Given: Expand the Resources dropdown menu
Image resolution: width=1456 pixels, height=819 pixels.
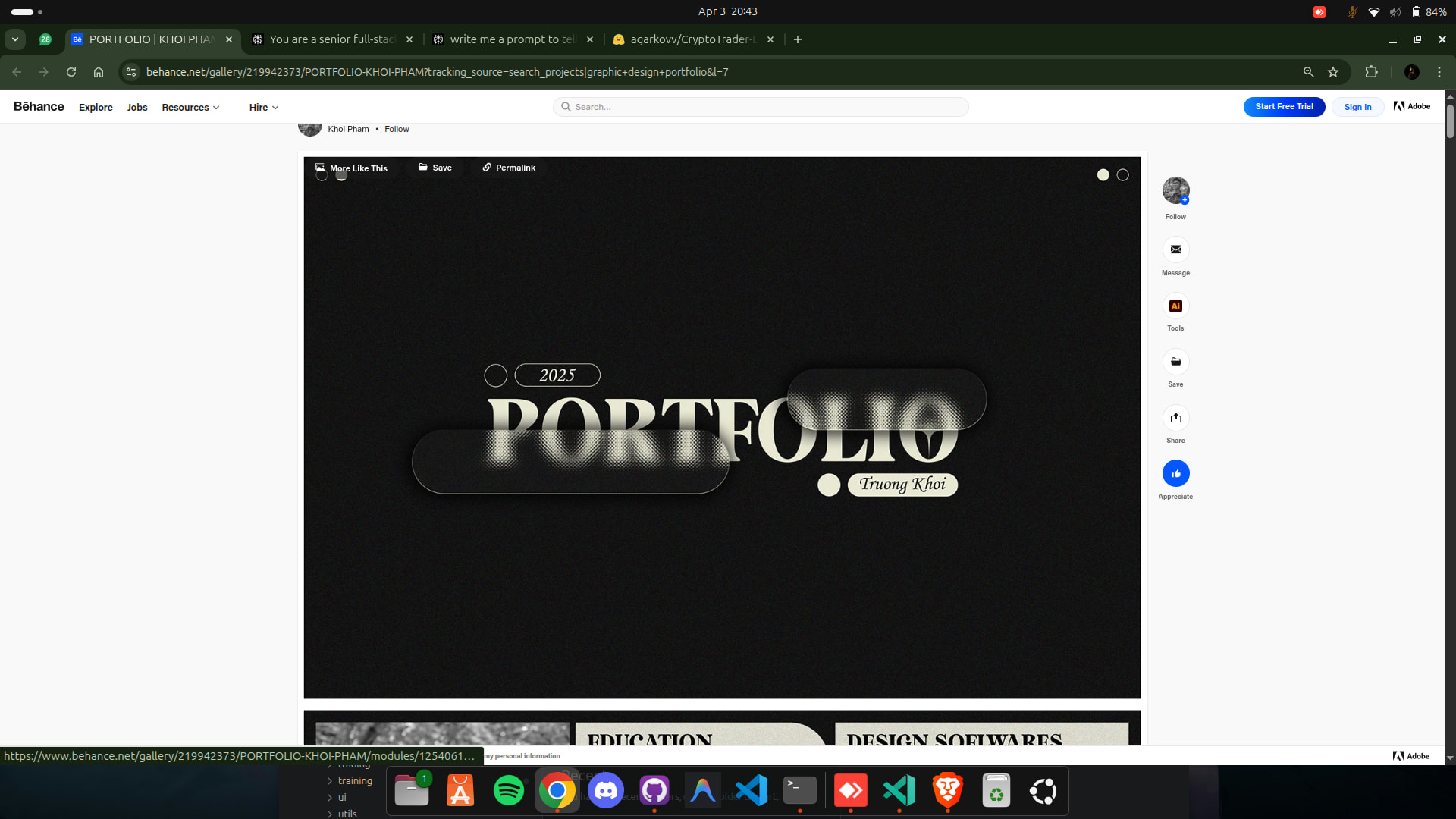Looking at the screenshot, I should click(190, 107).
